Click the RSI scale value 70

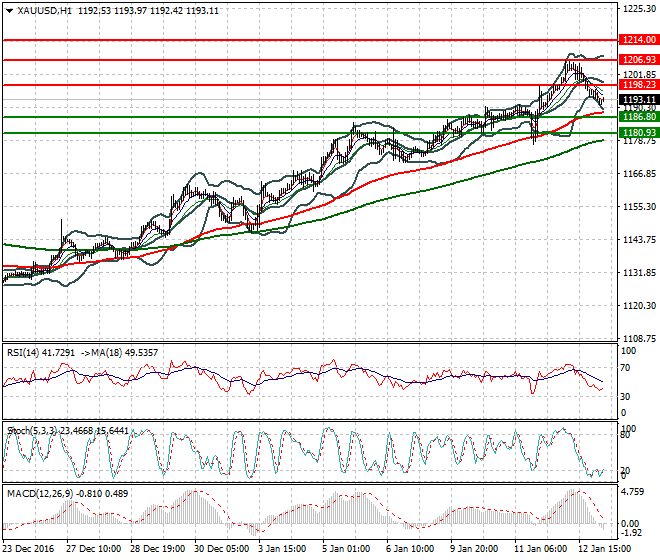626,368
